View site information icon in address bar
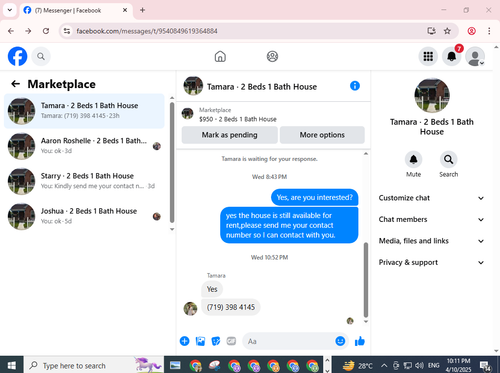The image size is (500, 373). 67,31
